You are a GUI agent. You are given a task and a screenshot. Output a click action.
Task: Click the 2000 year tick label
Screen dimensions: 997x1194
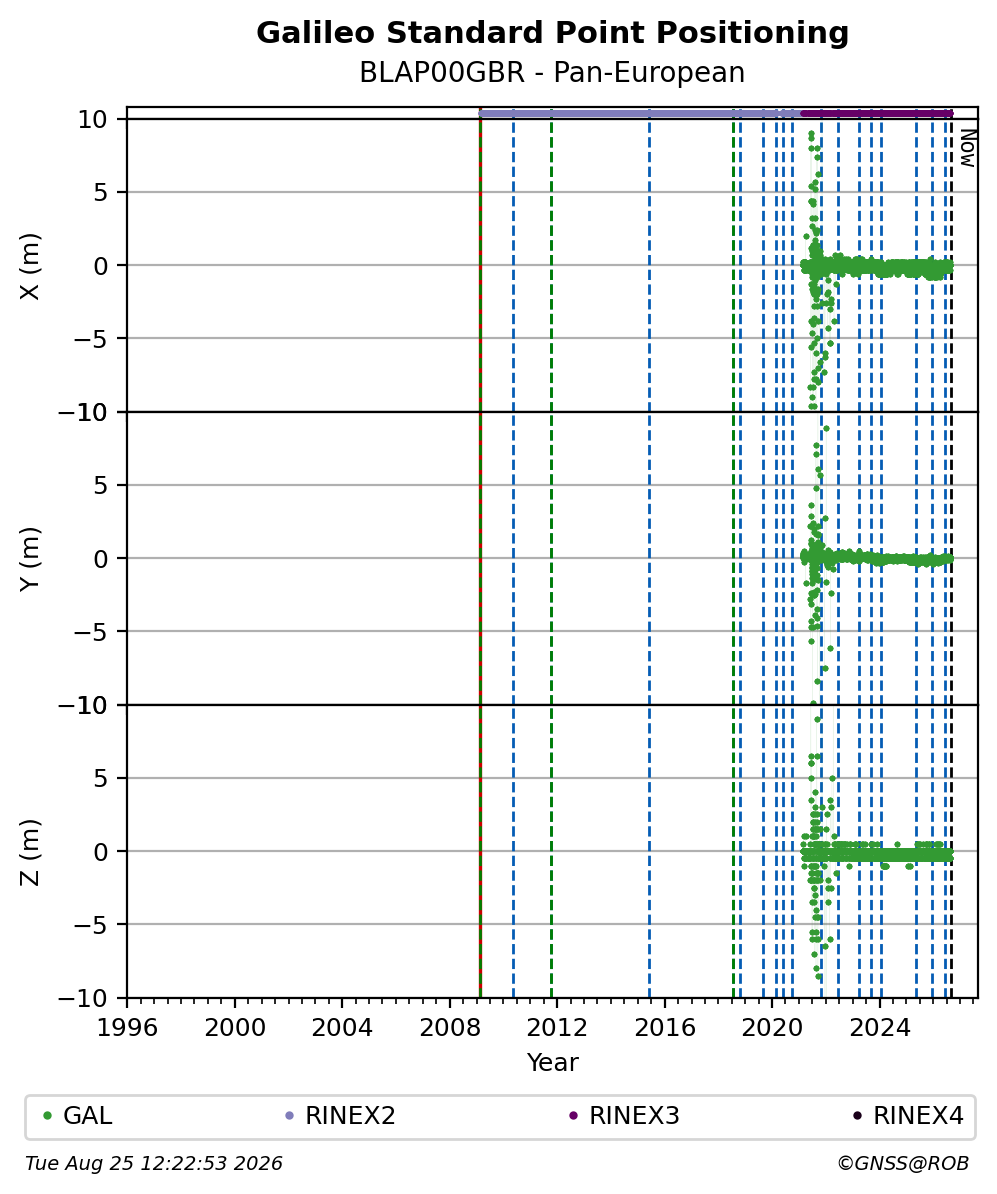(235, 1028)
